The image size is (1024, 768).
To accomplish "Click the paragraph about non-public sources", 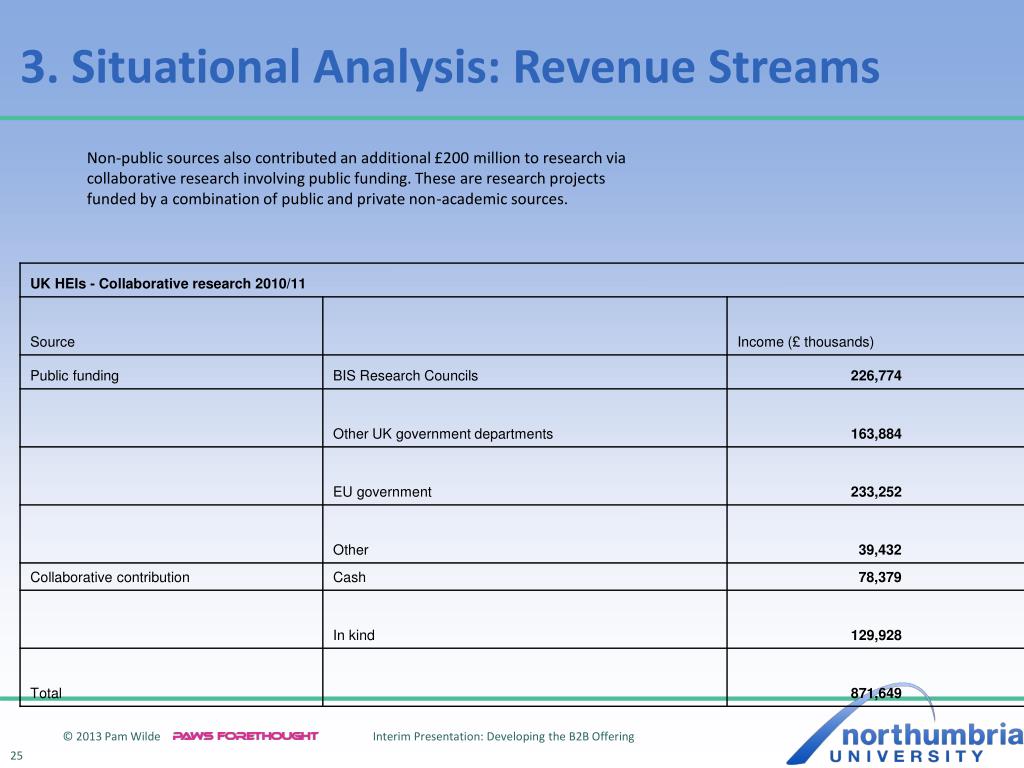I will pyautogui.click(x=356, y=178).
